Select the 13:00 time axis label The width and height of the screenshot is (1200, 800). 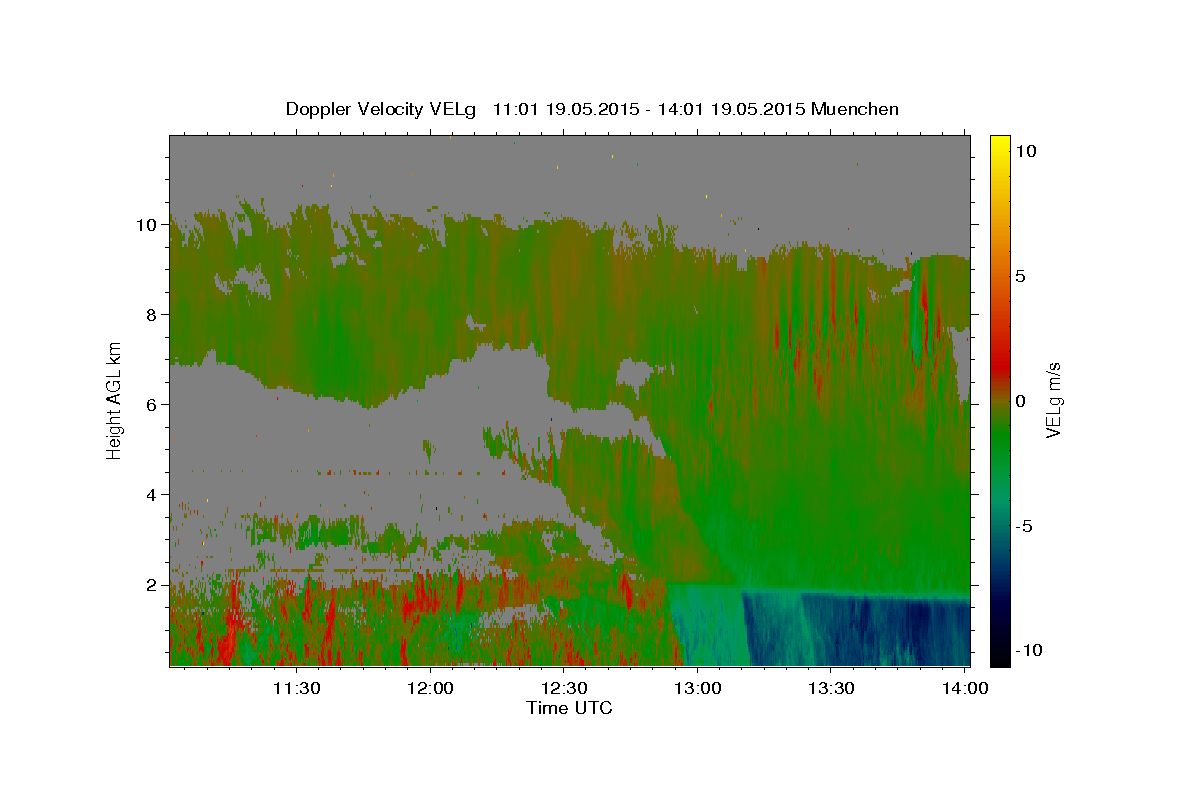(x=698, y=688)
